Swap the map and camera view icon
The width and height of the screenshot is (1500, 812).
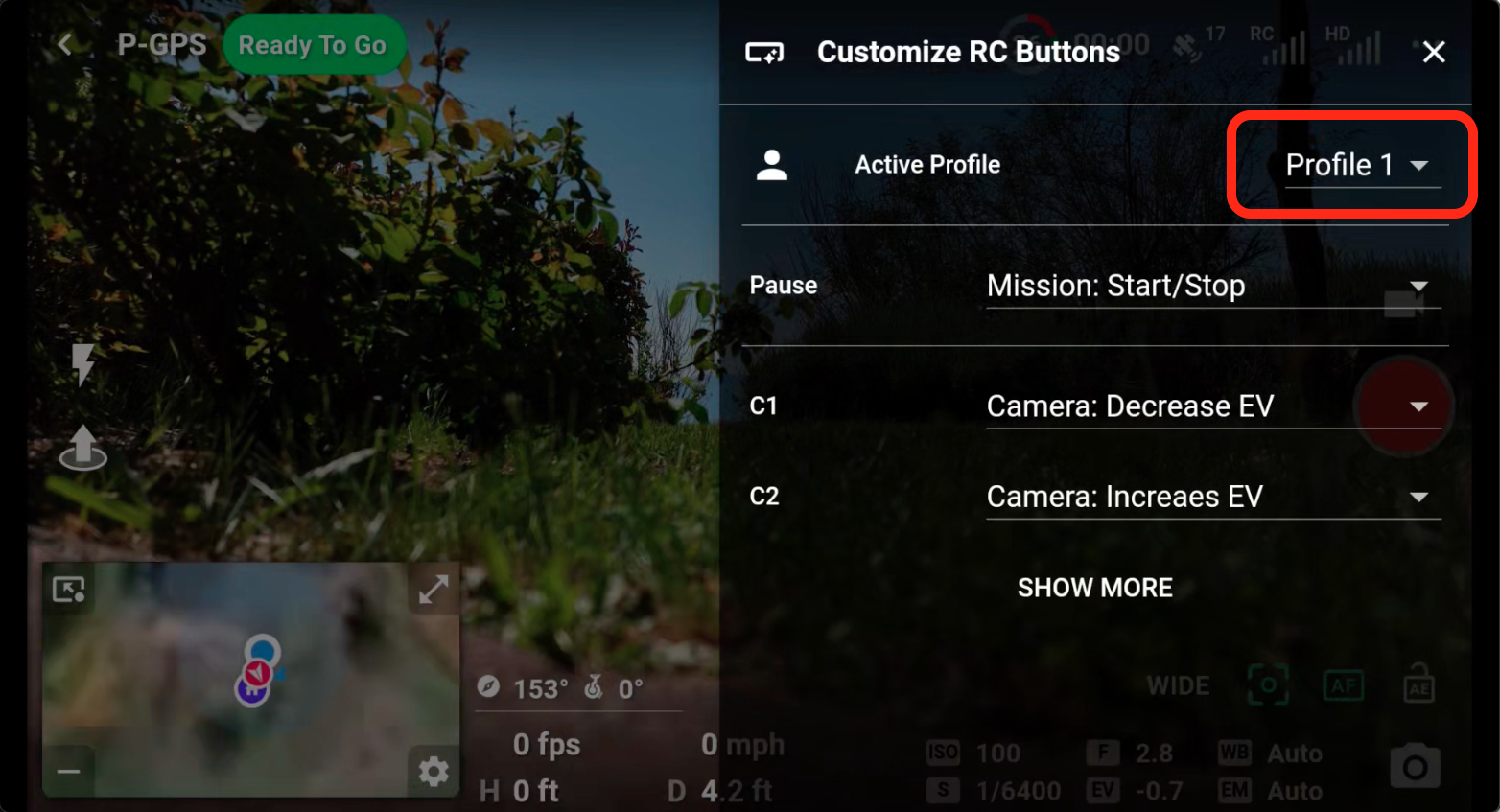click(69, 590)
